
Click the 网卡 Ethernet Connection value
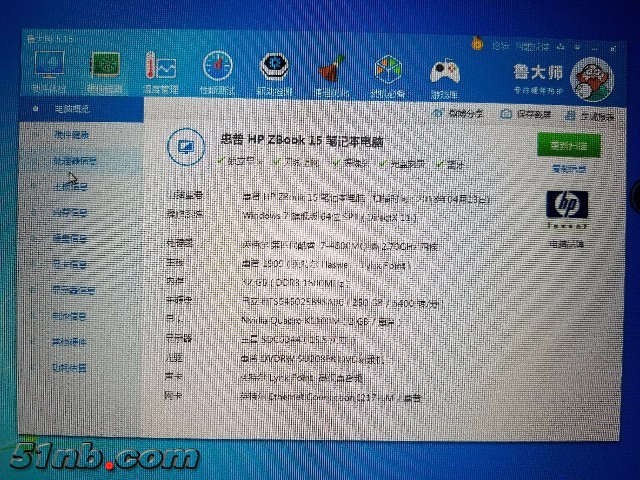click(331, 397)
